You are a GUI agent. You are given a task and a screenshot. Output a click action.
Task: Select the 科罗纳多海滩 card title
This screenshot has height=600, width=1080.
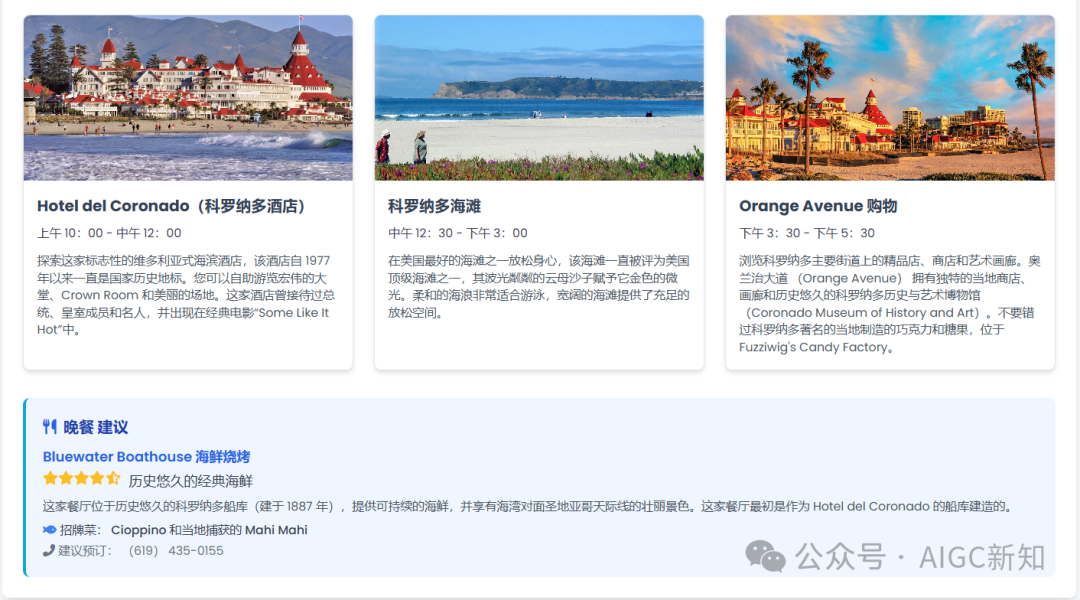(435, 206)
